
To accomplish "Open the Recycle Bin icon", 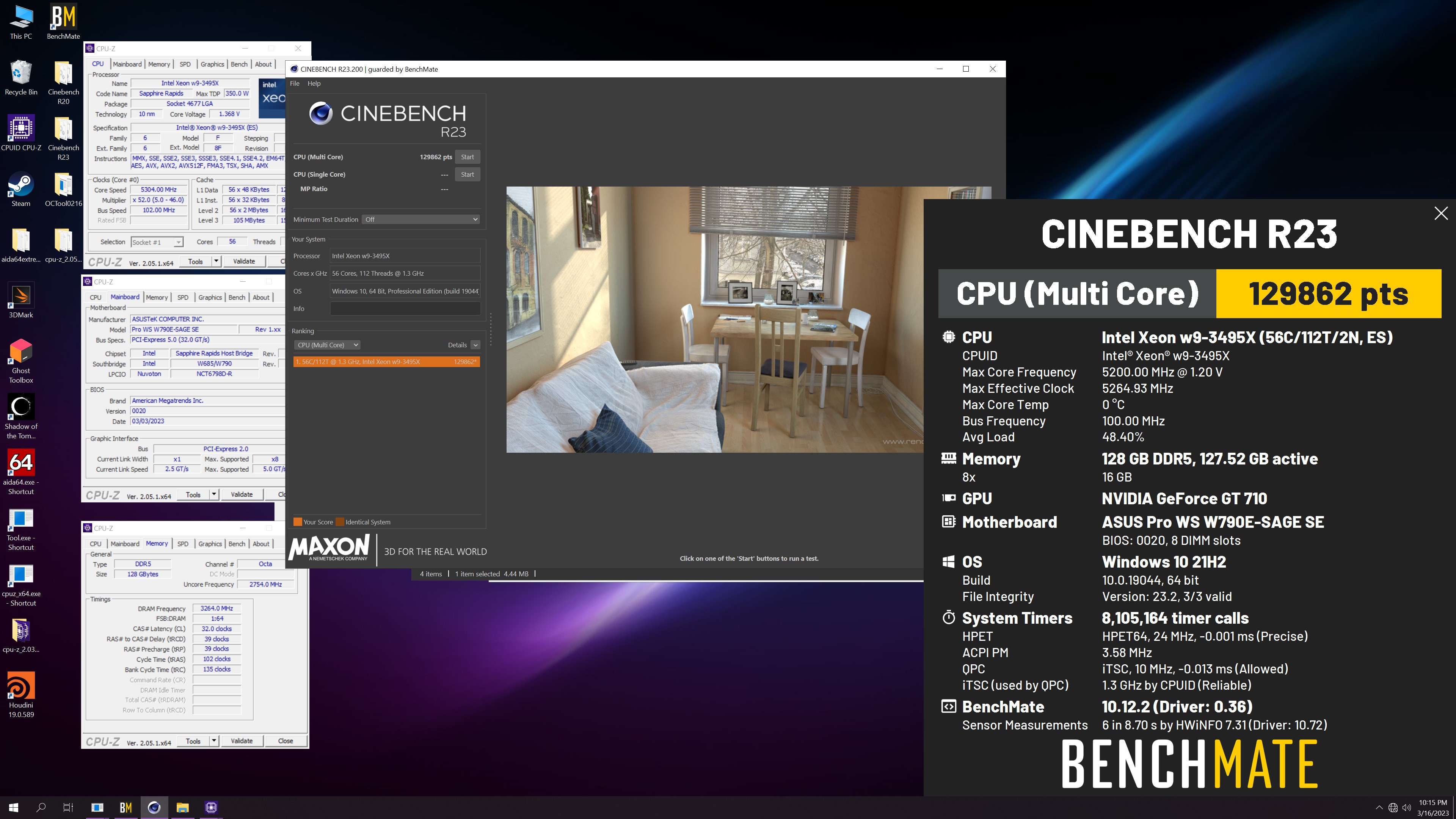I will [21, 78].
